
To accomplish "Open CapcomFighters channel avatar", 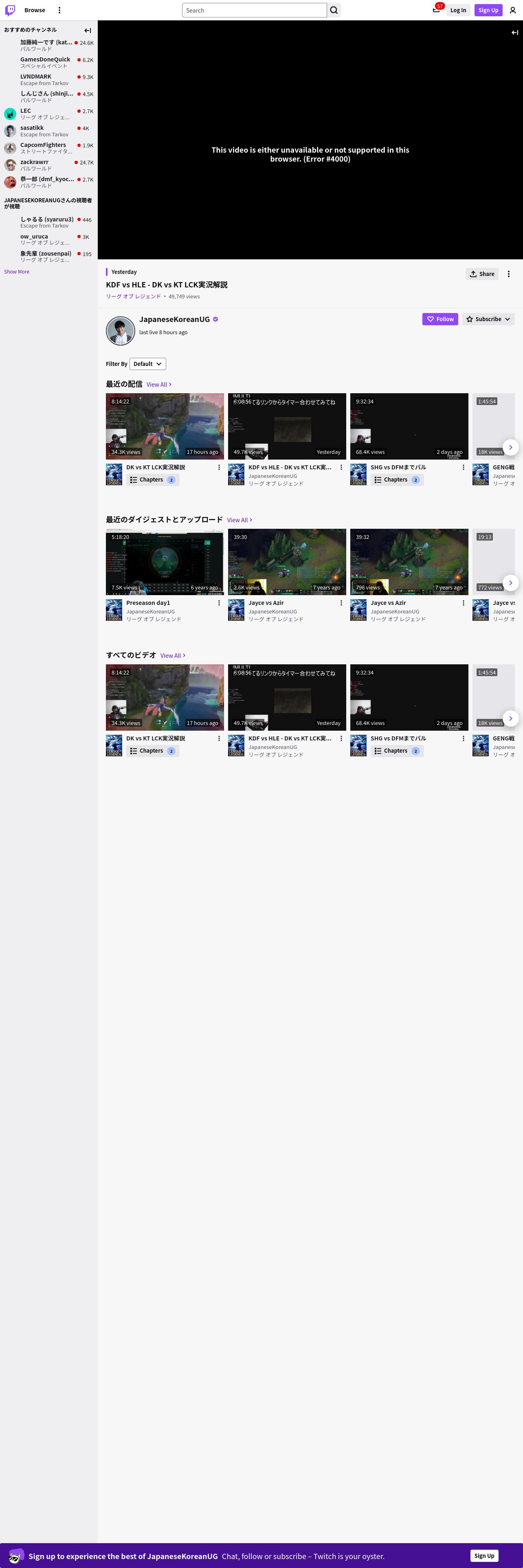I will [10, 148].
